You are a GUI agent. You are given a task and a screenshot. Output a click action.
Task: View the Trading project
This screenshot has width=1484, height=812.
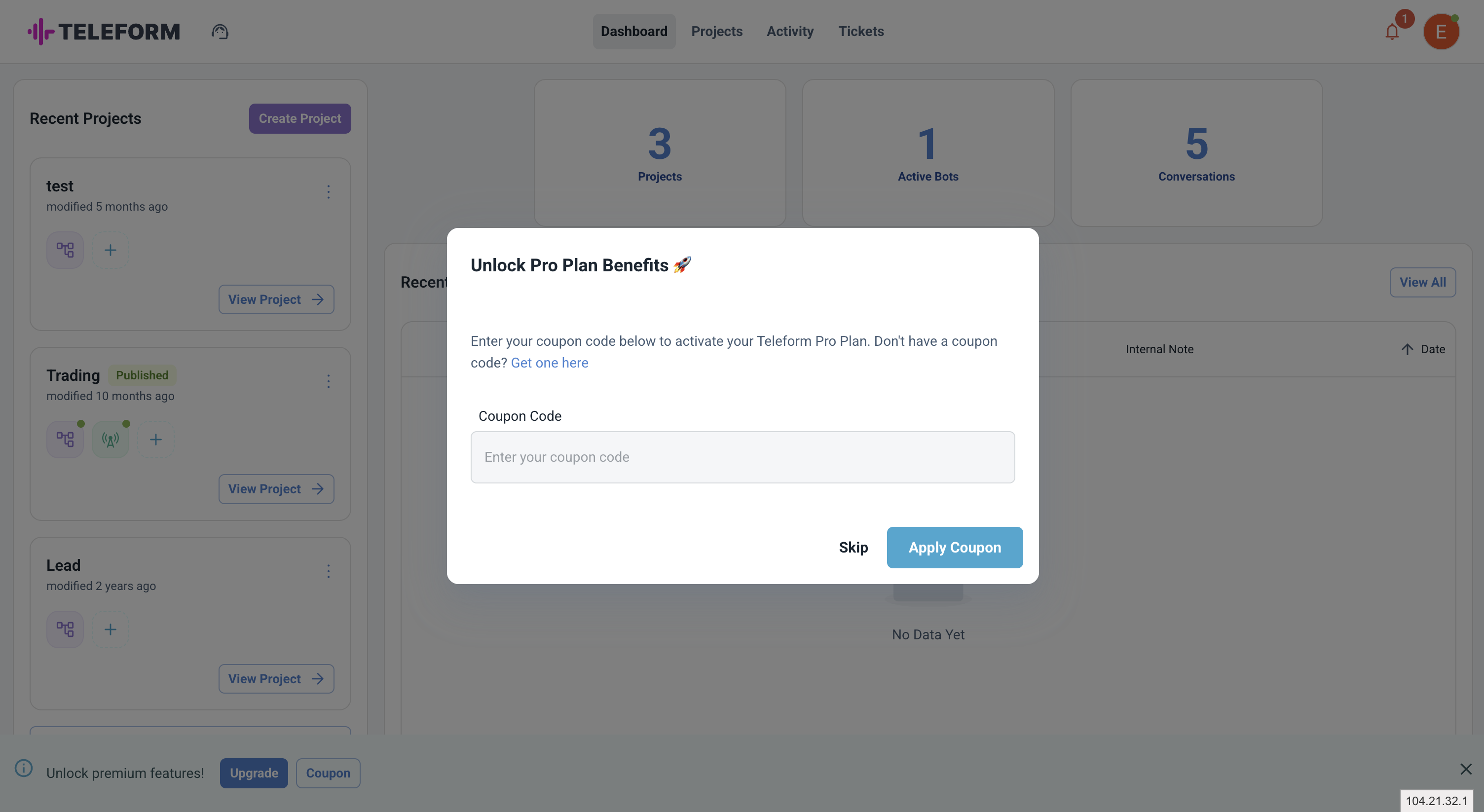tap(276, 489)
